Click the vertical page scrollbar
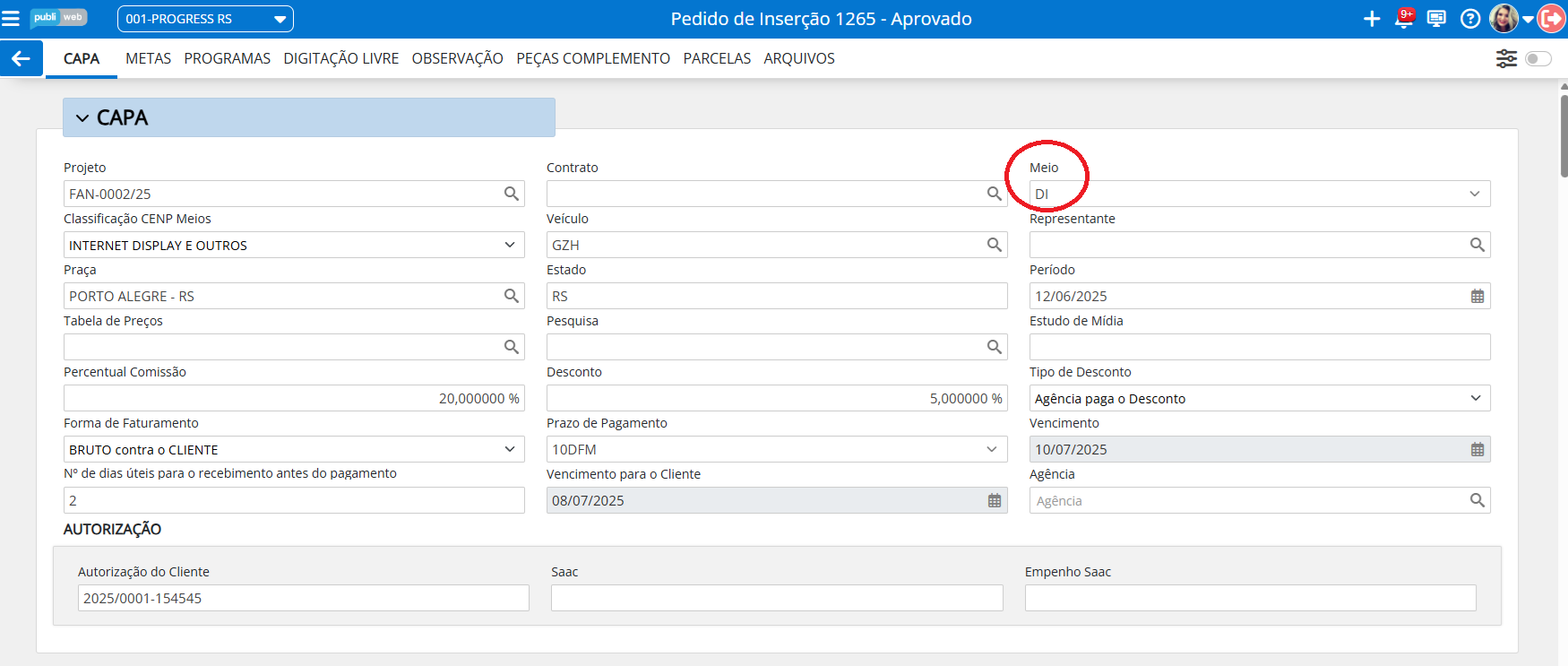 [x=1563, y=134]
